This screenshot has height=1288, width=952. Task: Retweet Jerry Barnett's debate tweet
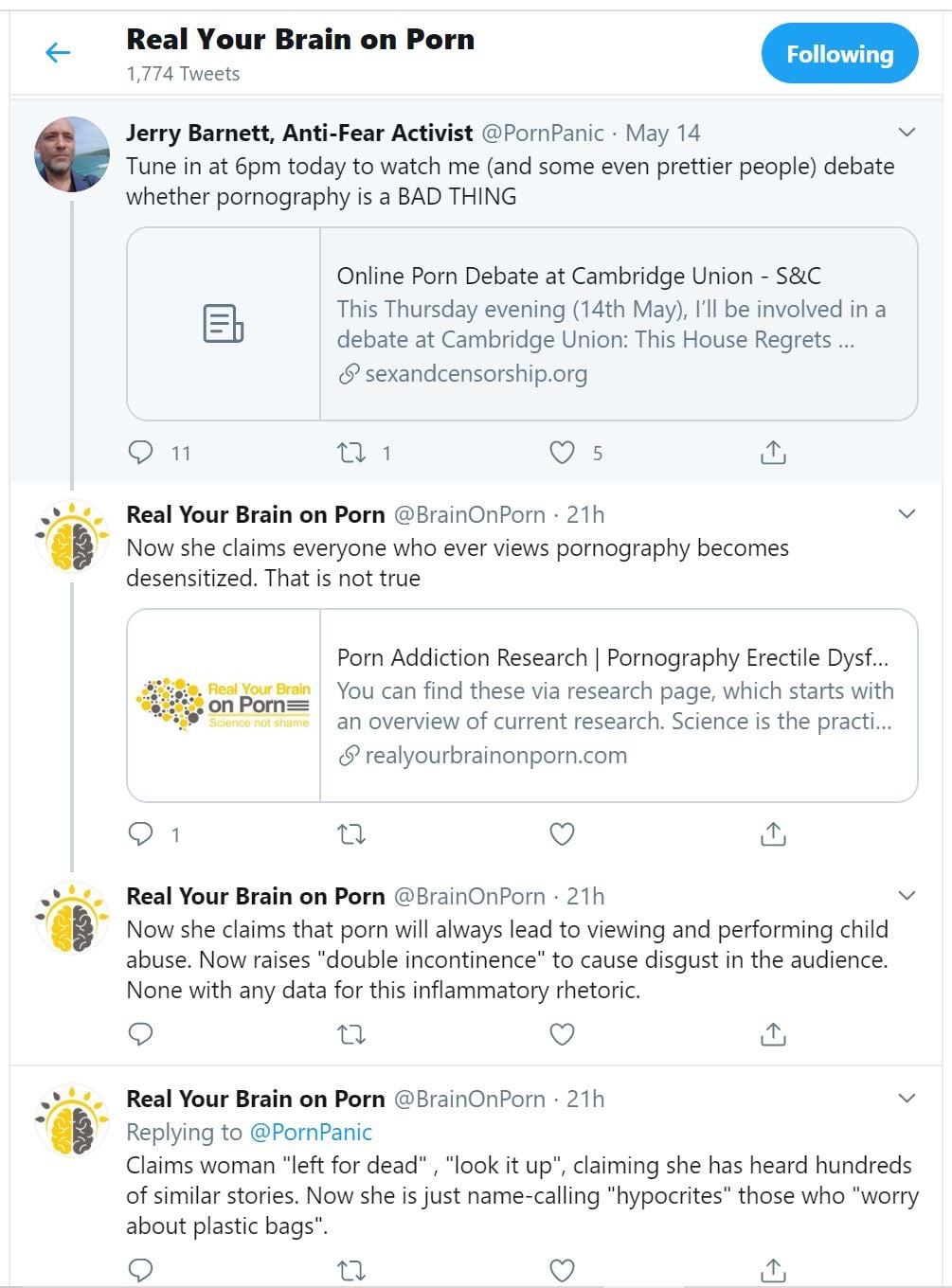(351, 452)
